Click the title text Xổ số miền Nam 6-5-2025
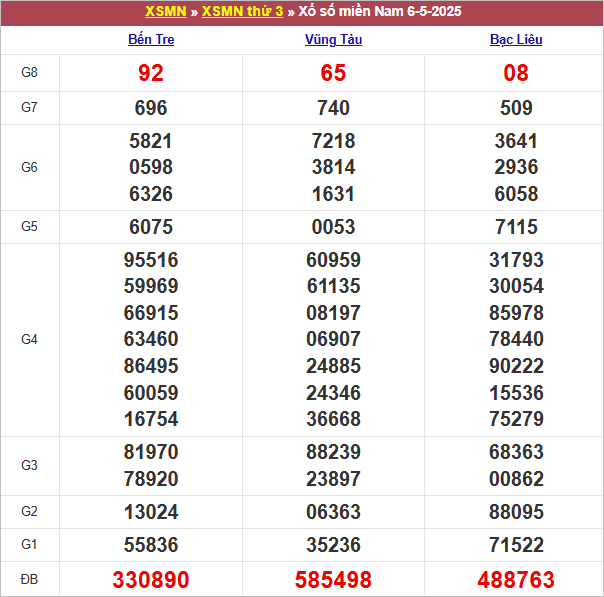The height and width of the screenshot is (597, 604). point(380,11)
